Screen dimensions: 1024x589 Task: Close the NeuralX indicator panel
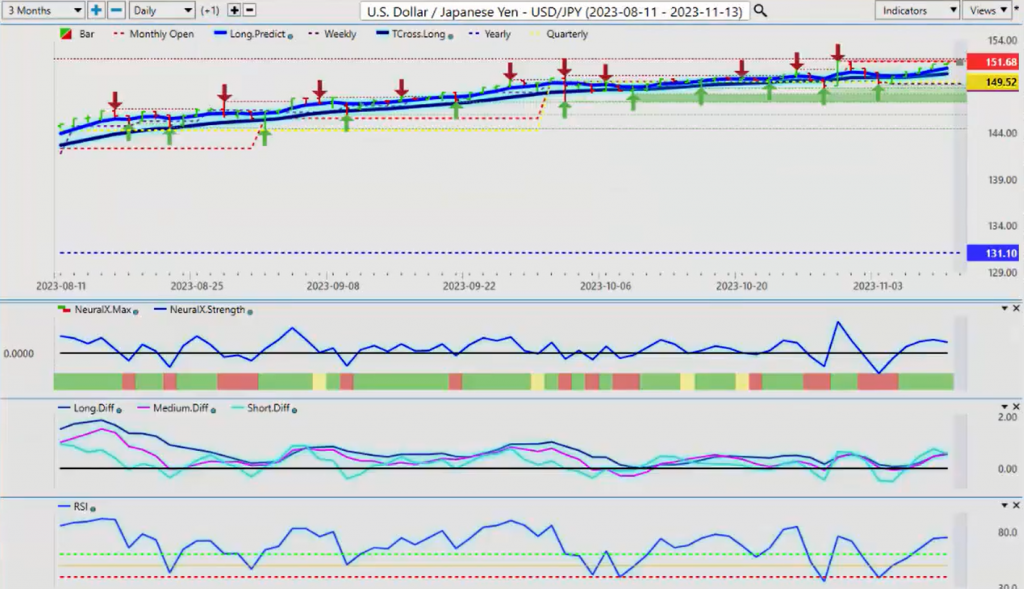1016,308
